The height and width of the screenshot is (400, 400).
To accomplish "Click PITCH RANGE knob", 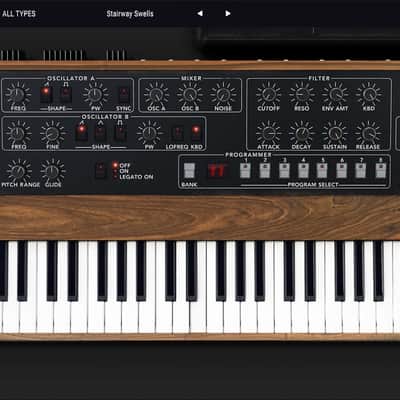I will tap(19, 171).
